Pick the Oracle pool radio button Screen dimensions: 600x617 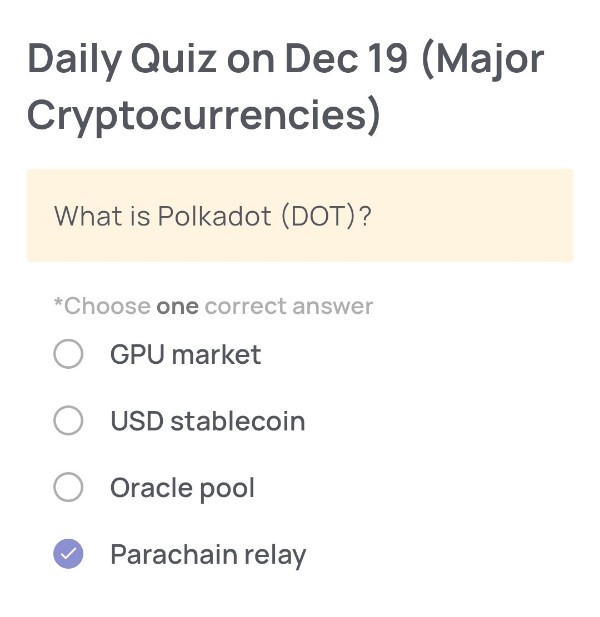(68, 488)
